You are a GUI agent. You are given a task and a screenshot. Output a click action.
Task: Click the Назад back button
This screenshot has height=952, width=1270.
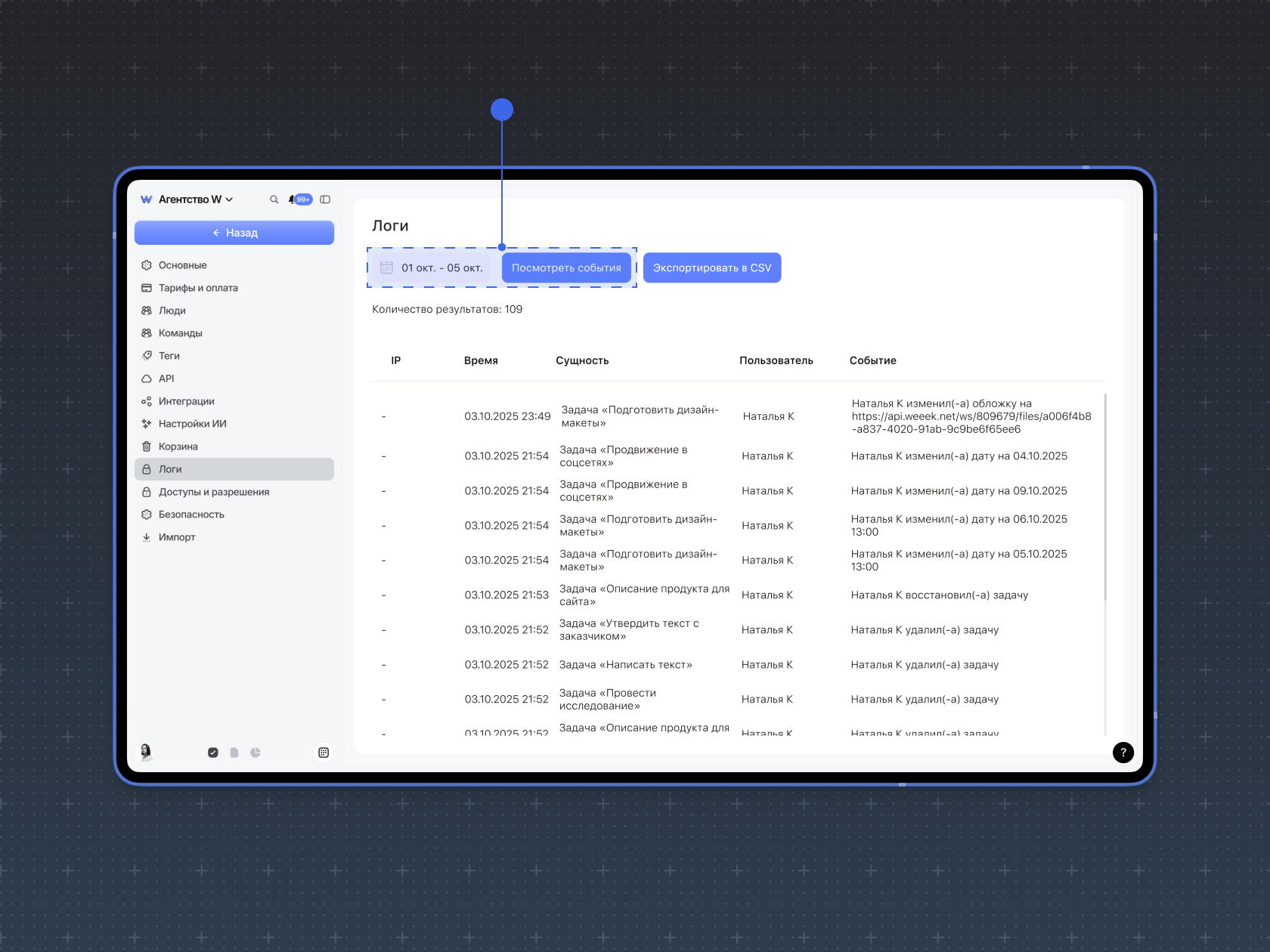(234, 233)
